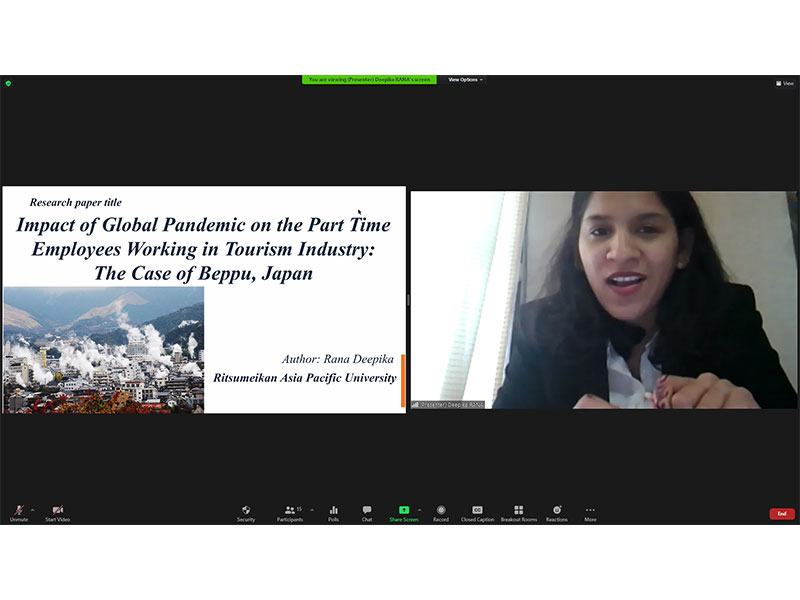Image resolution: width=800 pixels, height=600 pixels.
Task: Expand the View Options dropdown
Action: [x=465, y=79]
